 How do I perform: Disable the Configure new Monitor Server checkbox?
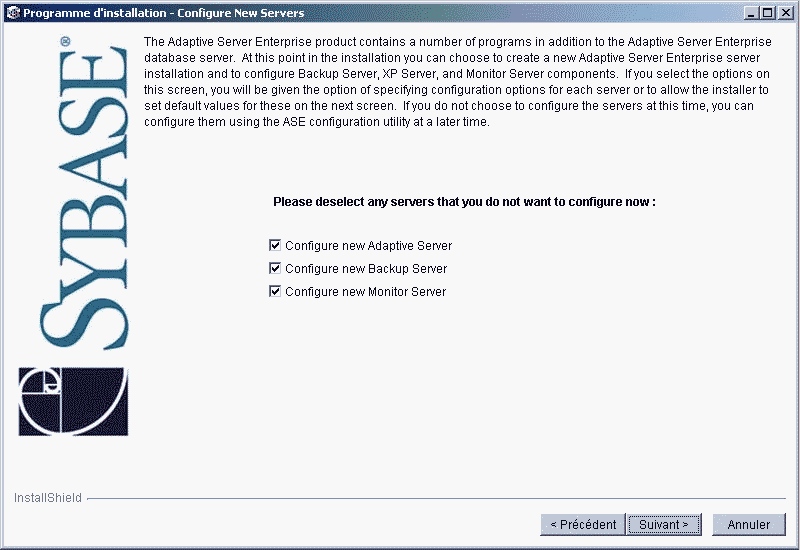(275, 291)
